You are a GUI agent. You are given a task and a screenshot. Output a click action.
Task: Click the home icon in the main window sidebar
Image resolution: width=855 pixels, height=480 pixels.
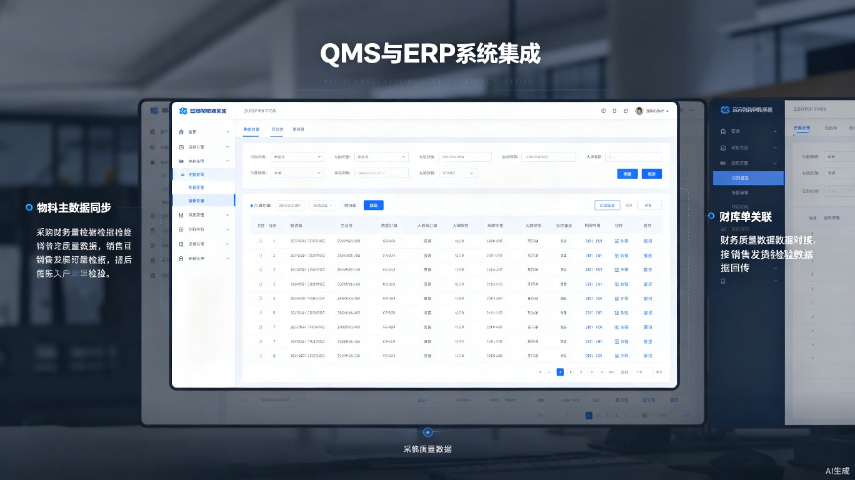tap(181, 132)
